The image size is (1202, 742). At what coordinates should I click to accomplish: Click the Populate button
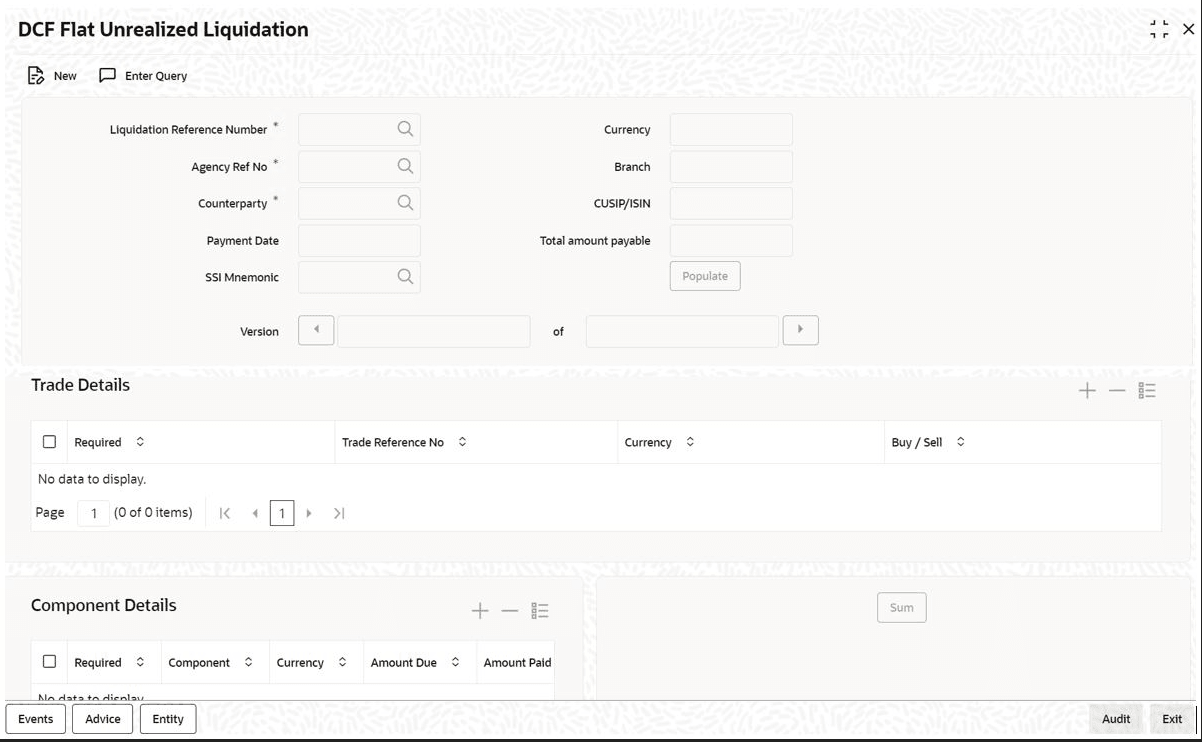point(705,276)
